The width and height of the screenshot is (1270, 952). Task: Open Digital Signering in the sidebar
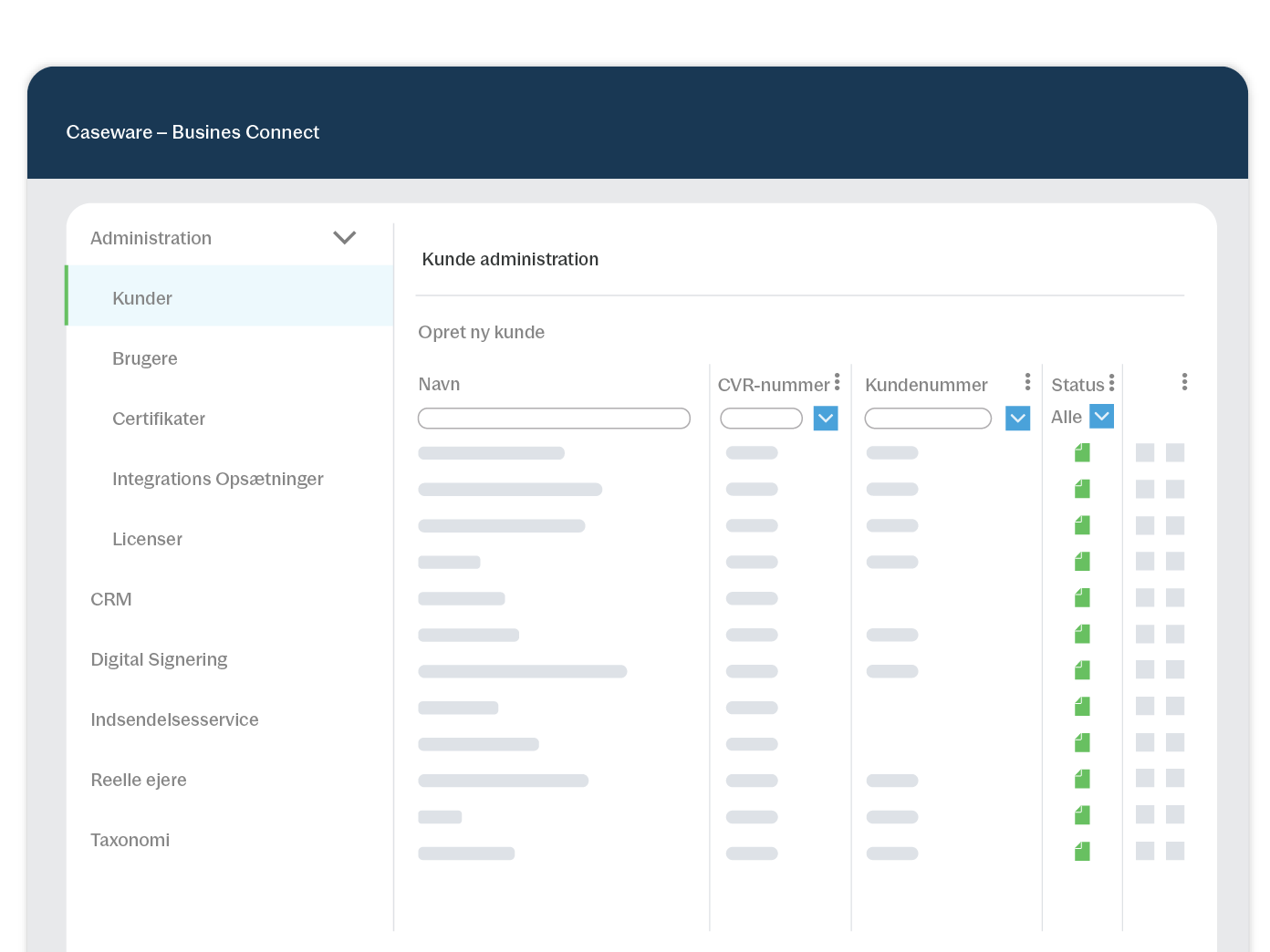159,658
